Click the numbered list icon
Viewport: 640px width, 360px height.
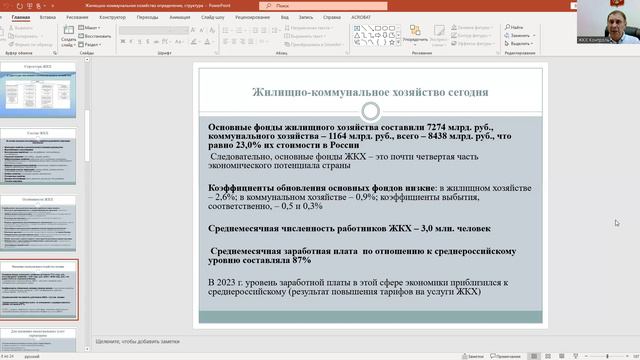pyautogui.click(x=240, y=31)
